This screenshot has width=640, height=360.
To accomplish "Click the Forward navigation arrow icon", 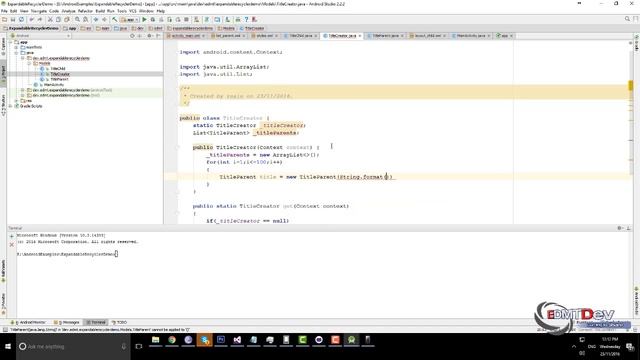I will 104,20.
